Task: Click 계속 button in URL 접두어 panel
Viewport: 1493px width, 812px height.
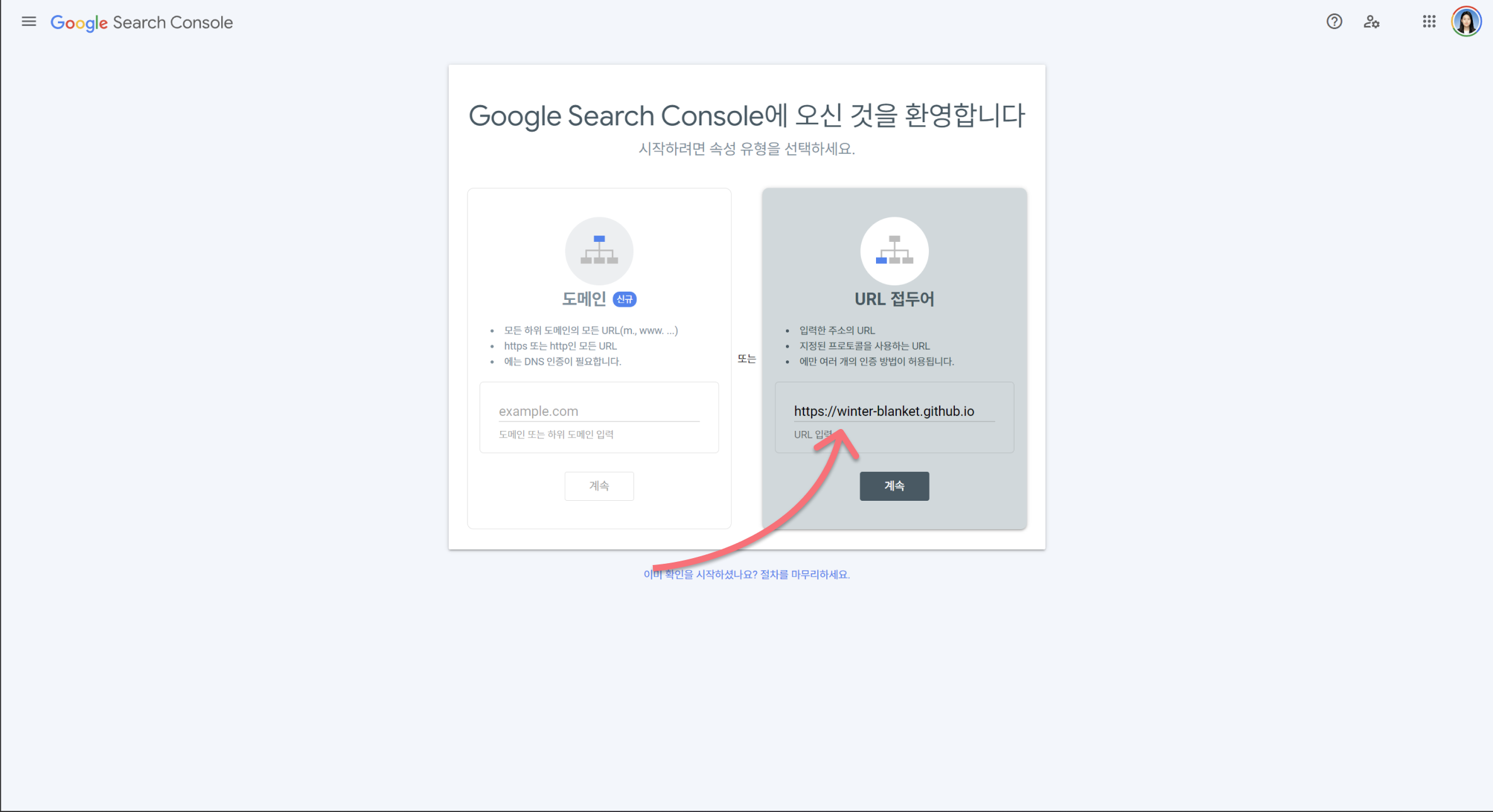Action: click(894, 486)
